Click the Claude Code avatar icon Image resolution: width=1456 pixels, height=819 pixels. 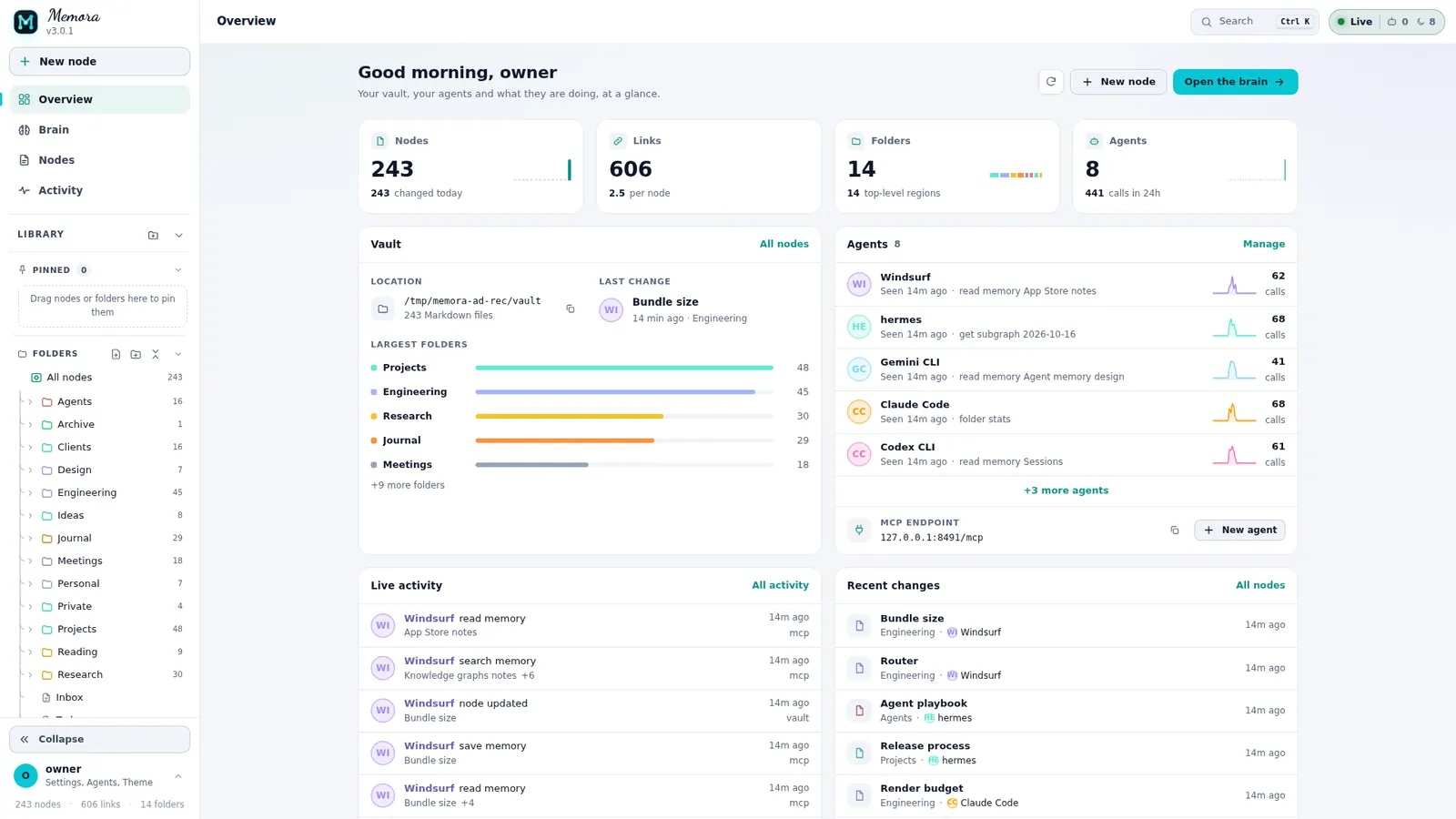click(859, 411)
